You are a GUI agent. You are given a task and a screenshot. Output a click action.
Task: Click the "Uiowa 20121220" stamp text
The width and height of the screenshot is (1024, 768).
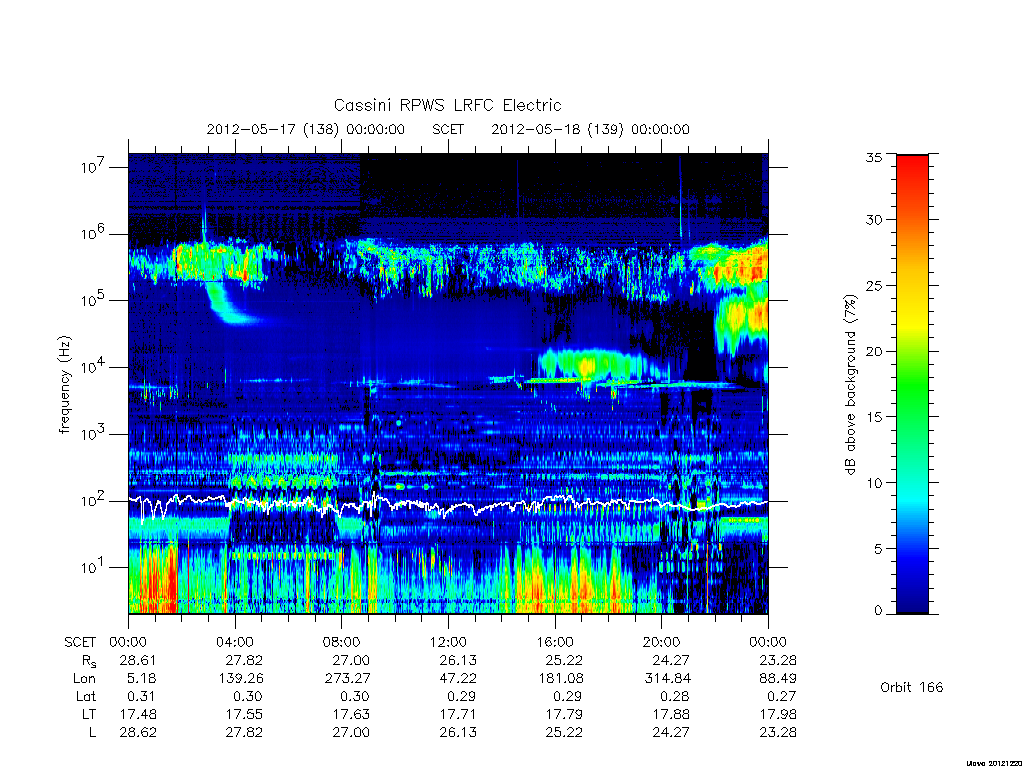993,763
